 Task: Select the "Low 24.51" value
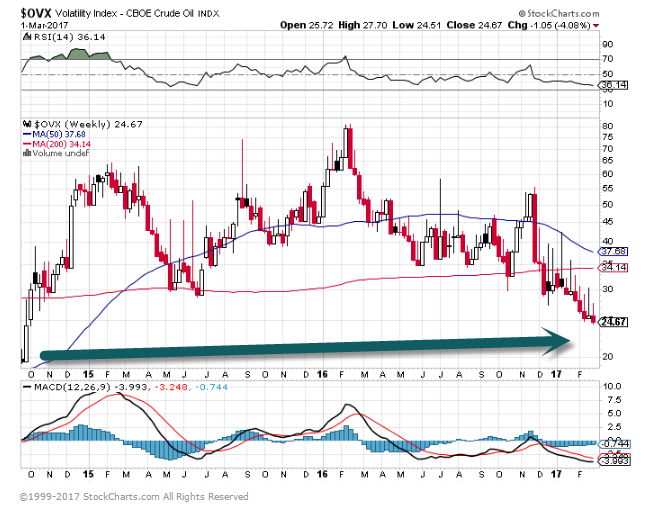(417, 25)
